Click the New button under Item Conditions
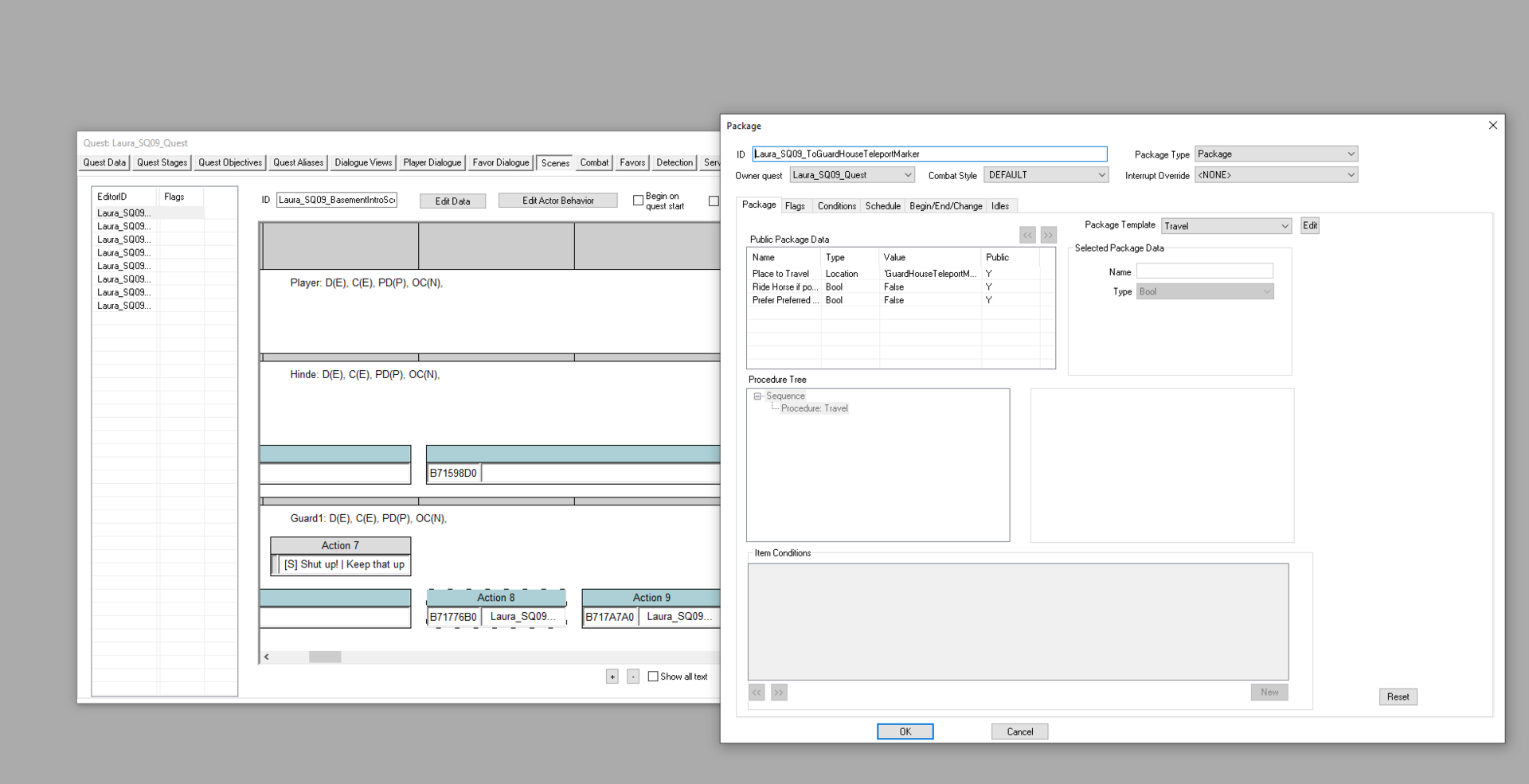The width and height of the screenshot is (1529, 784). [1269, 692]
